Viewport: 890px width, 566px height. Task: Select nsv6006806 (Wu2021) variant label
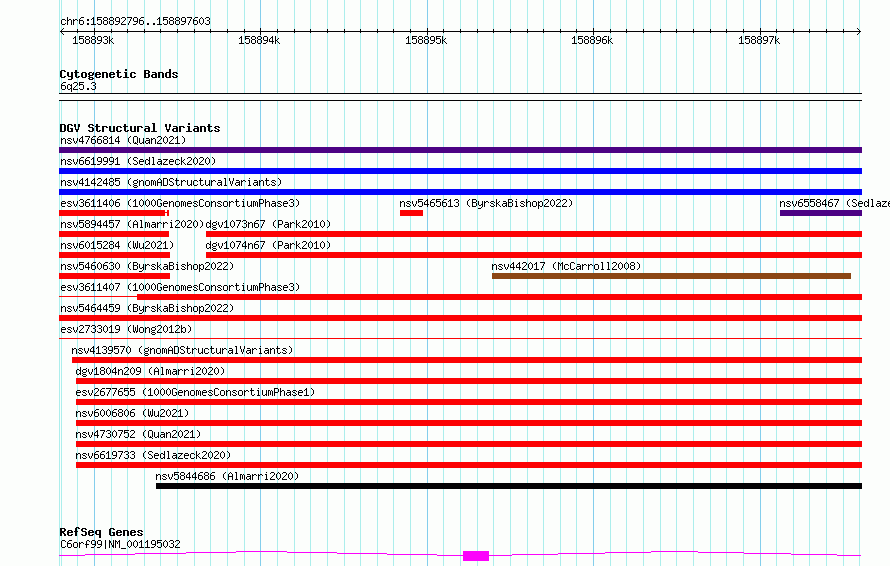click(x=132, y=413)
